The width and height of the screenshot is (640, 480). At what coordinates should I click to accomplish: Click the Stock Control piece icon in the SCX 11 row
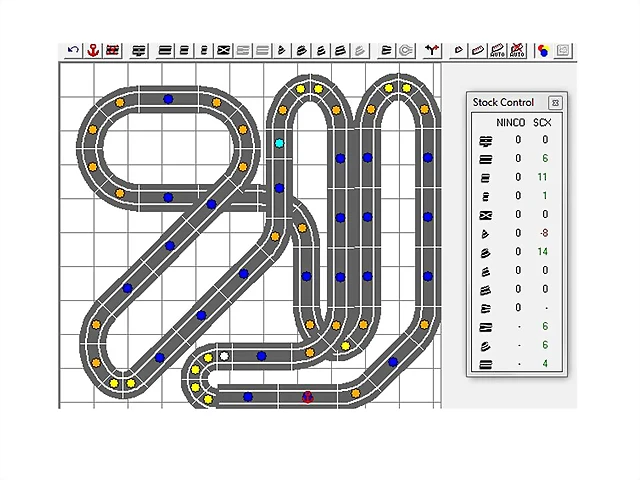[486, 178]
